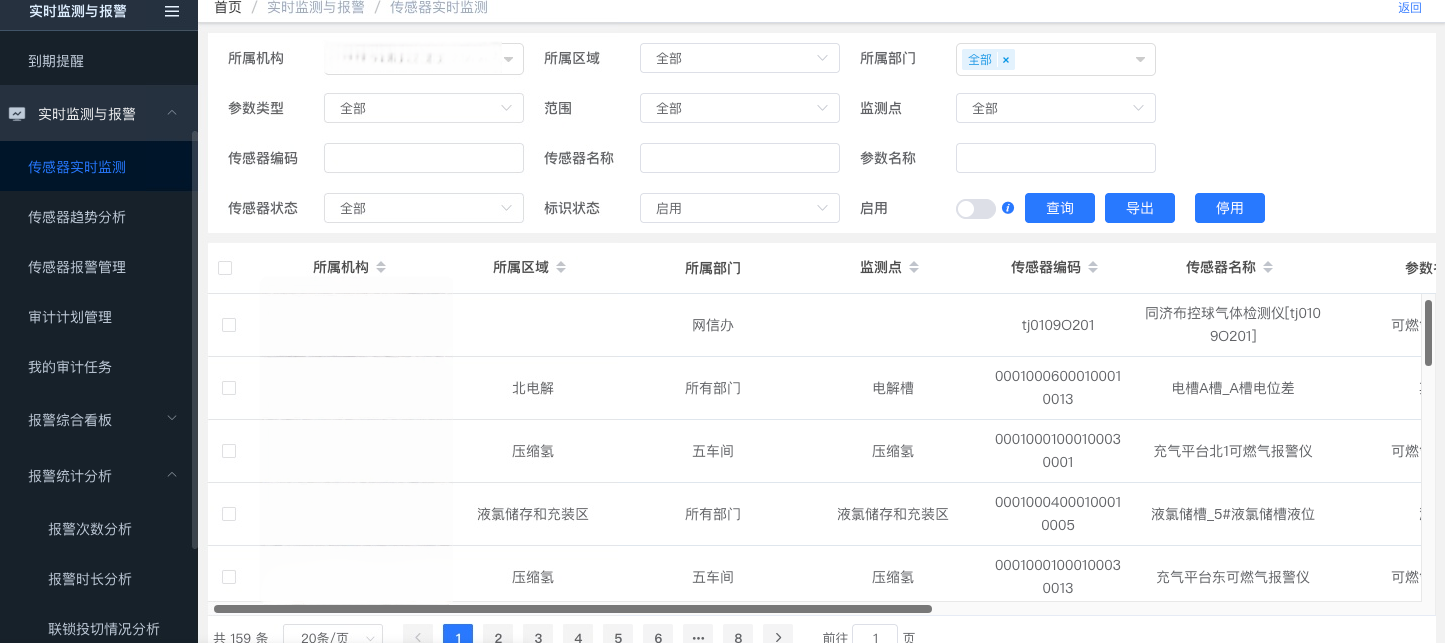This screenshot has width=1445, height=643.
Task: Sort by 所属区域 column sort icon
Action: [x=561, y=268]
